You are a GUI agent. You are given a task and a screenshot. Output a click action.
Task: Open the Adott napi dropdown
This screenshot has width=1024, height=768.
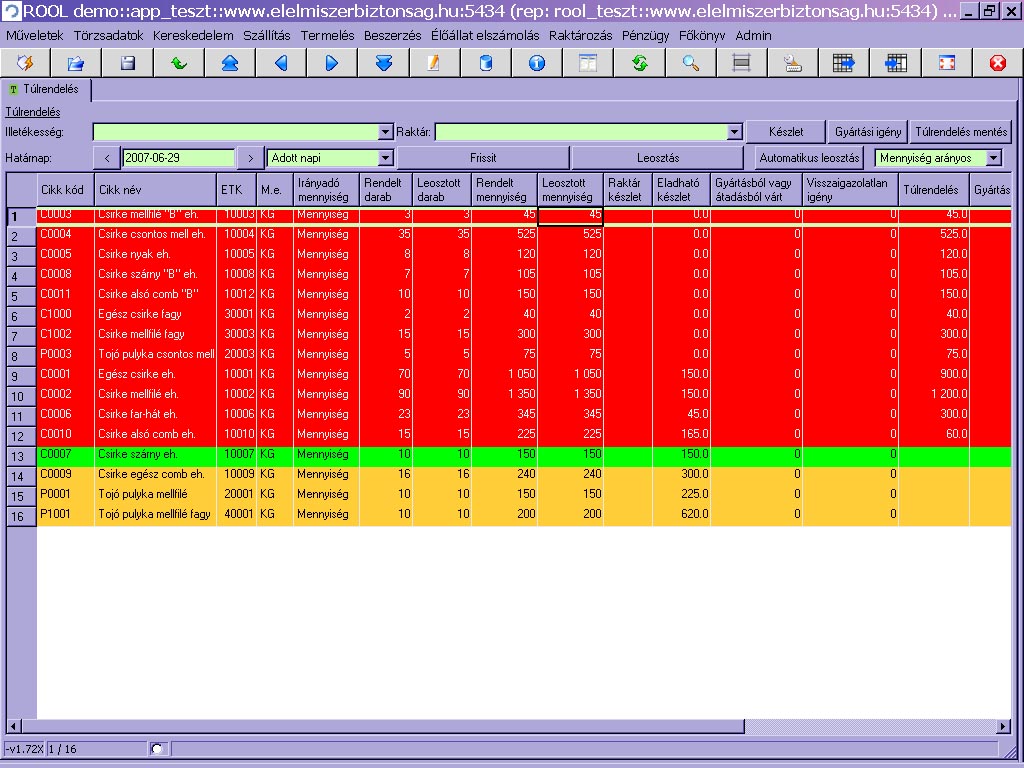(x=386, y=158)
